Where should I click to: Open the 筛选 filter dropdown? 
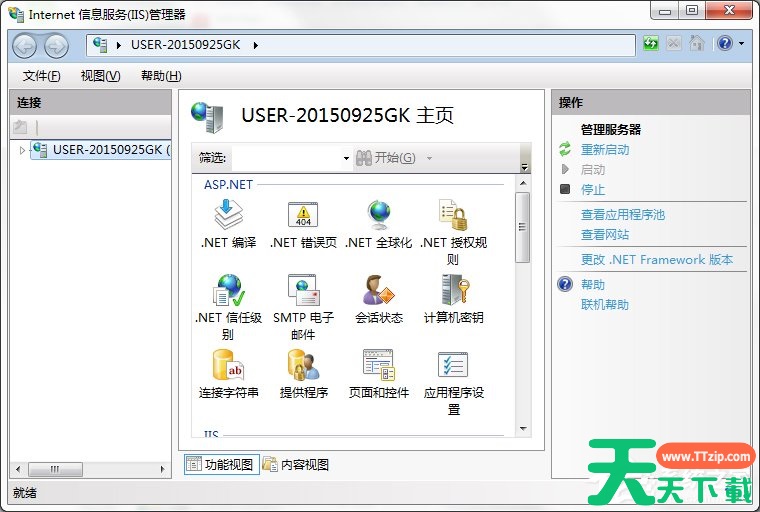click(x=346, y=158)
